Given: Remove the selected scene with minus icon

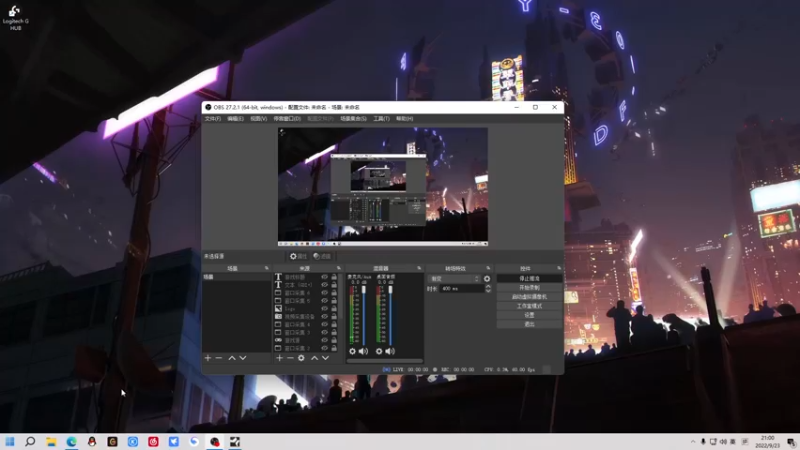Looking at the screenshot, I should click(219, 358).
